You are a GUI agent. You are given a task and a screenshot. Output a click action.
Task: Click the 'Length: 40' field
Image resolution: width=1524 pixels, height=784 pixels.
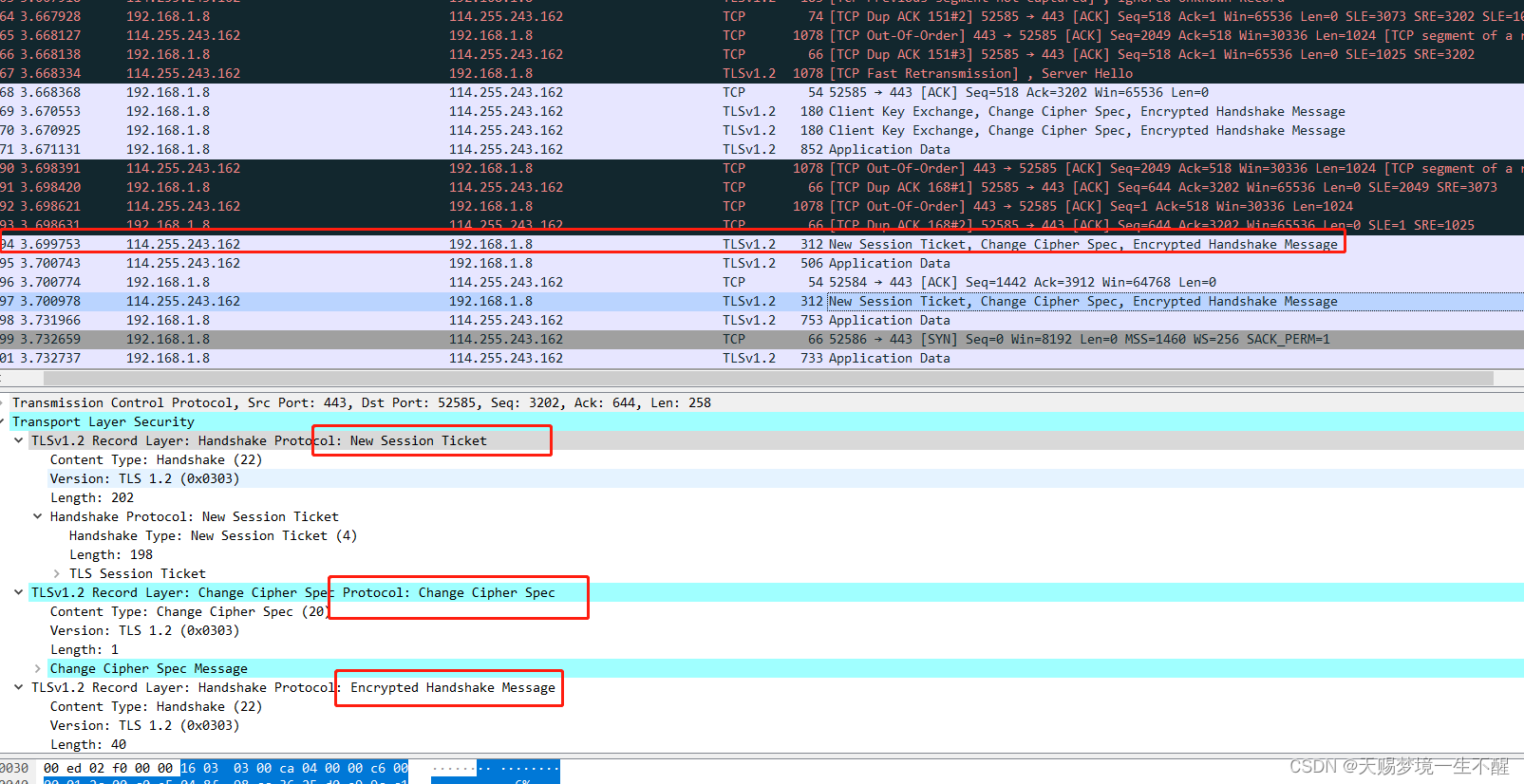tap(88, 744)
